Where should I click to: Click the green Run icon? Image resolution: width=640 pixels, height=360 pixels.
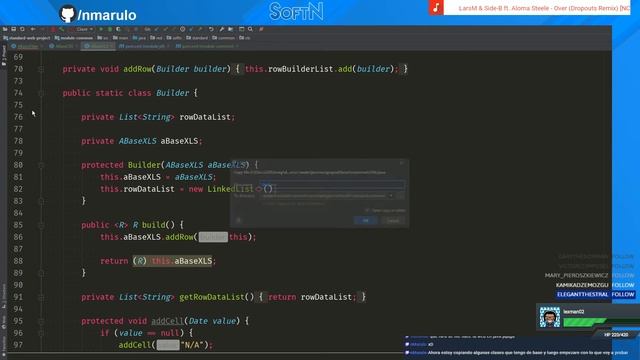pyautogui.click(x=101, y=29)
